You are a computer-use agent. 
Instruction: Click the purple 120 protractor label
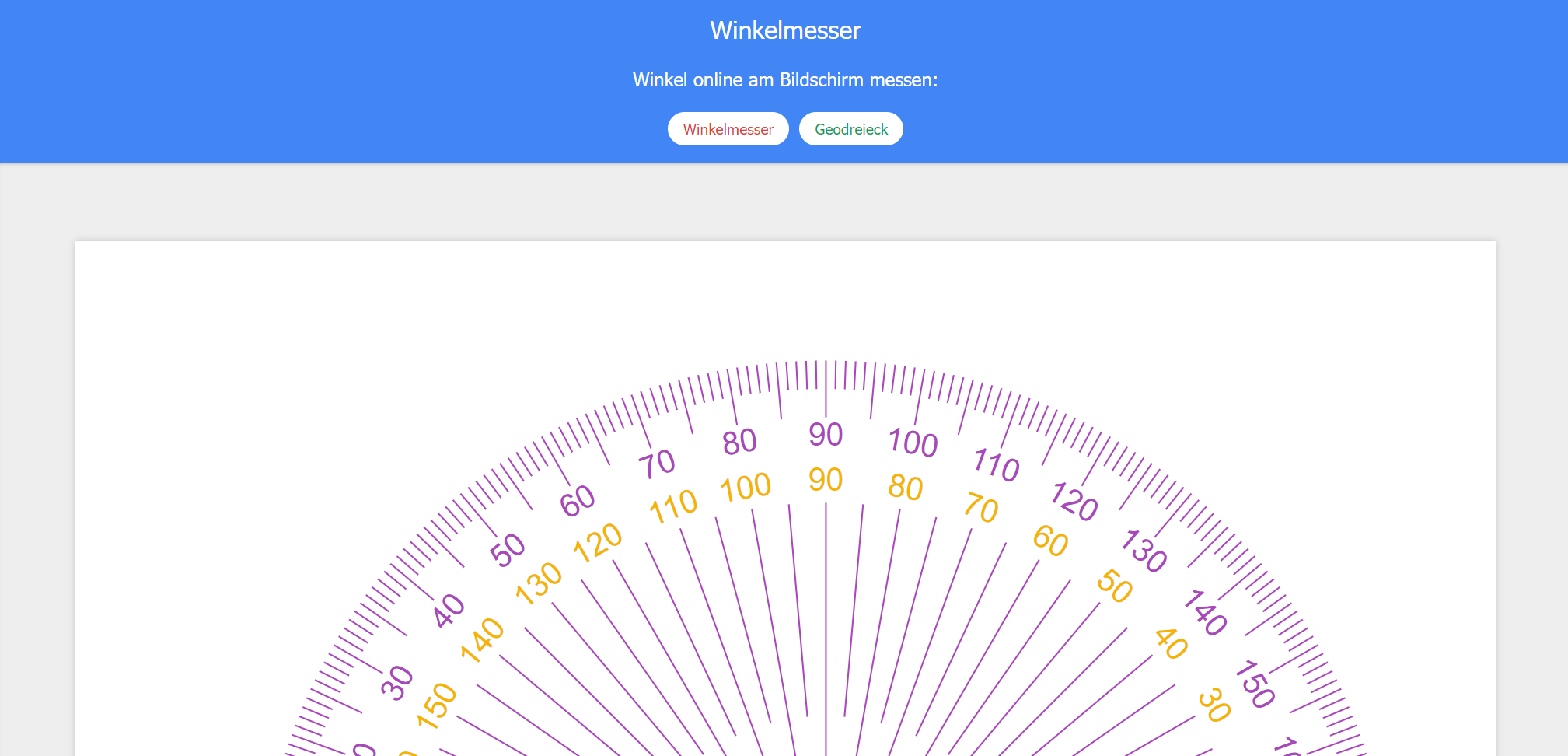[x=1074, y=502]
